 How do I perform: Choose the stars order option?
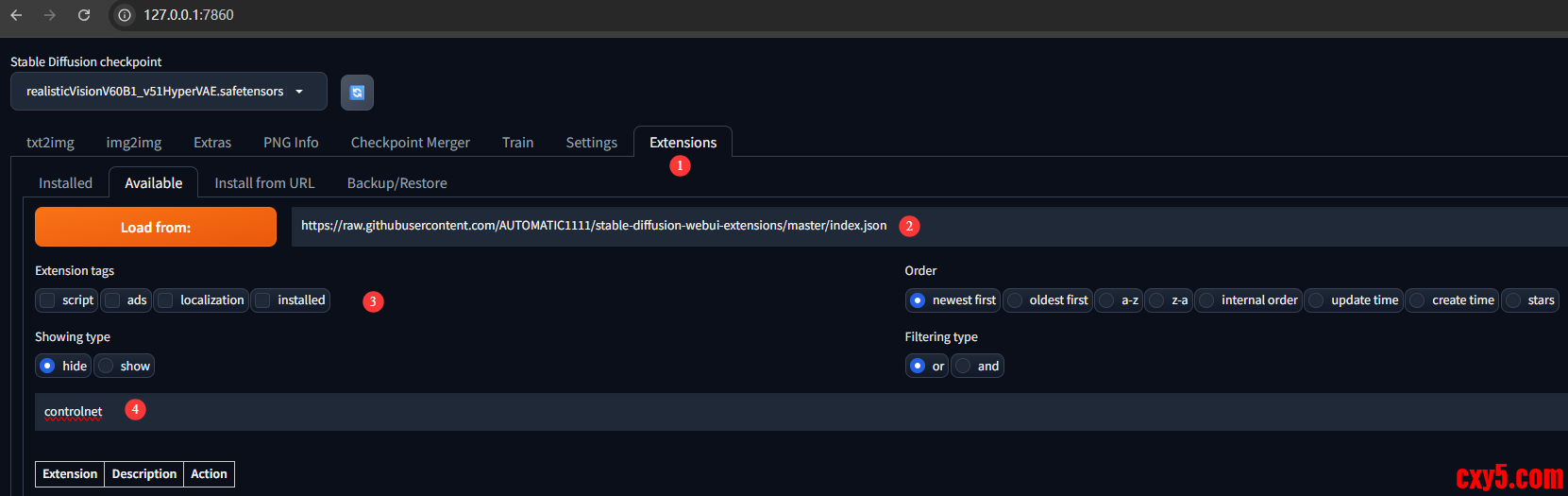pos(1514,300)
